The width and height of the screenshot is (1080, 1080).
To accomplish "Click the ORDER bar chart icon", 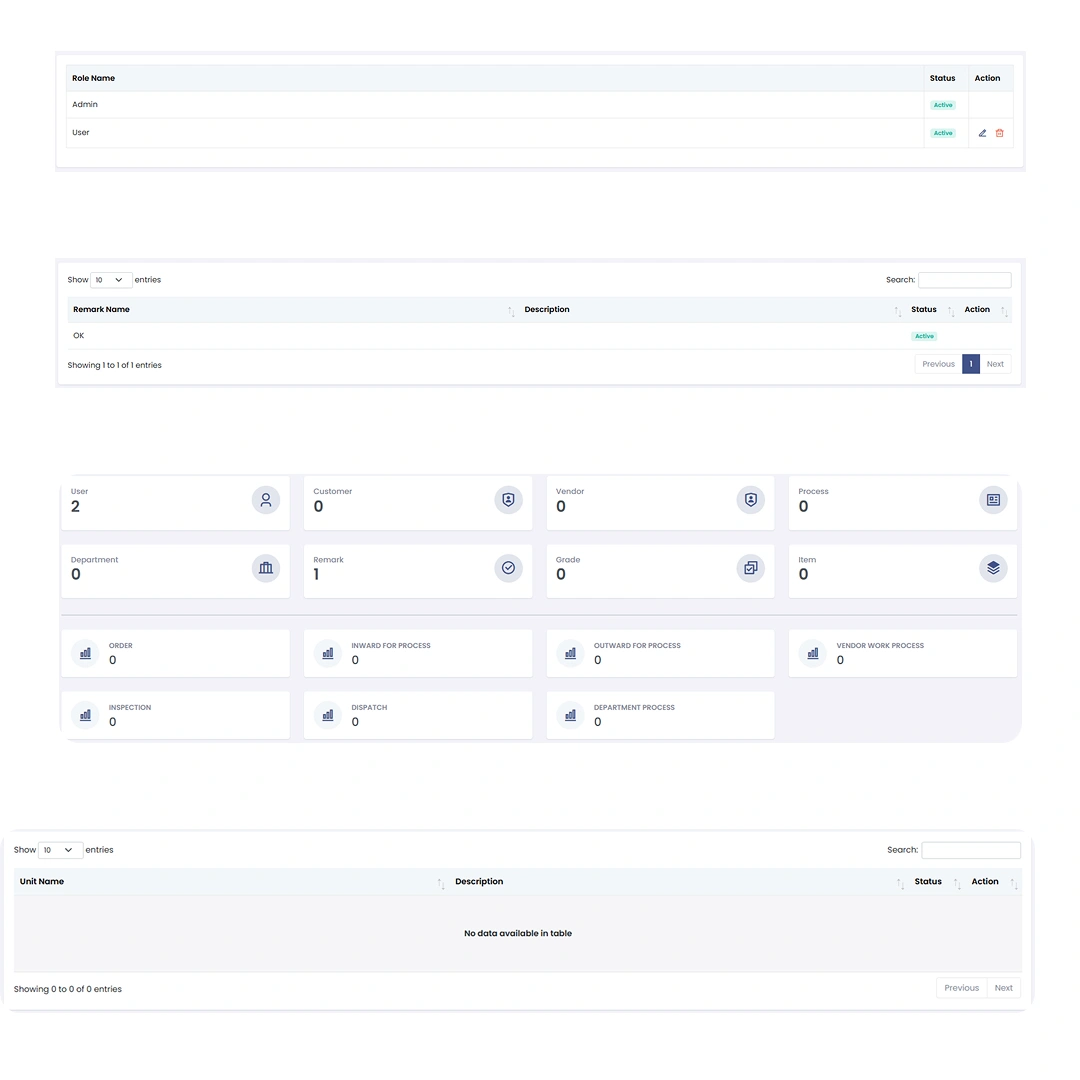I will point(85,653).
